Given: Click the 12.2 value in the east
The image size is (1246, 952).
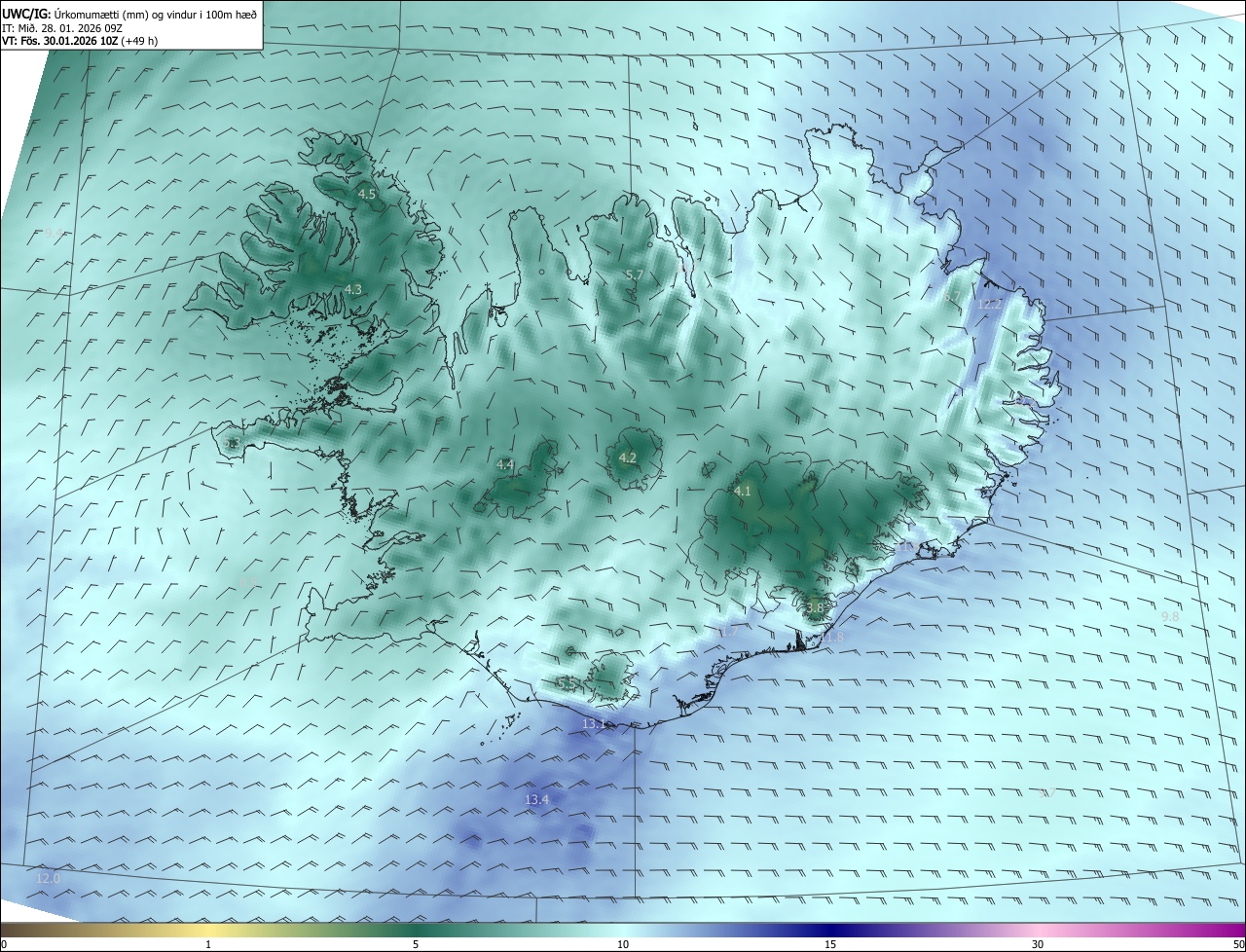Looking at the screenshot, I should (x=990, y=305).
